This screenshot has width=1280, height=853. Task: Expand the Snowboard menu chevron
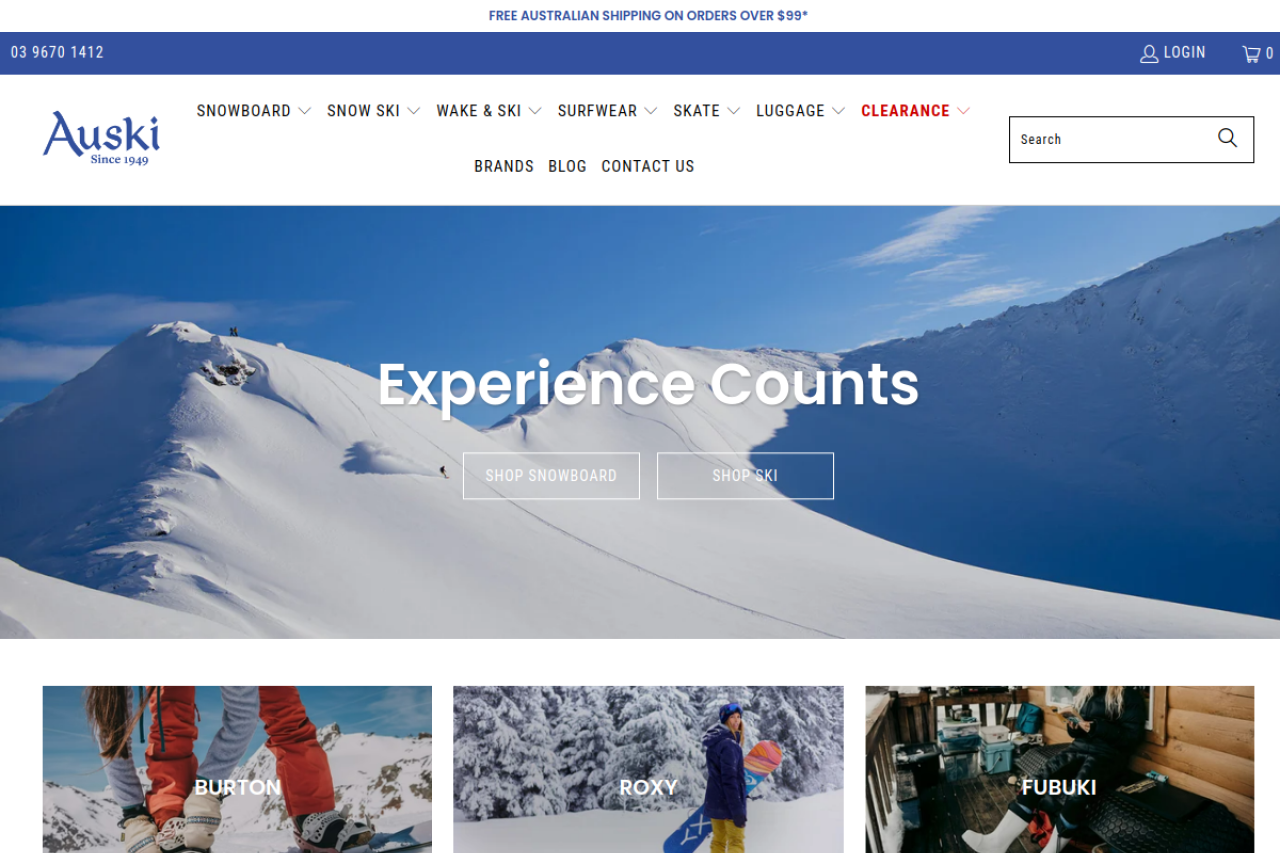tap(304, 111)
